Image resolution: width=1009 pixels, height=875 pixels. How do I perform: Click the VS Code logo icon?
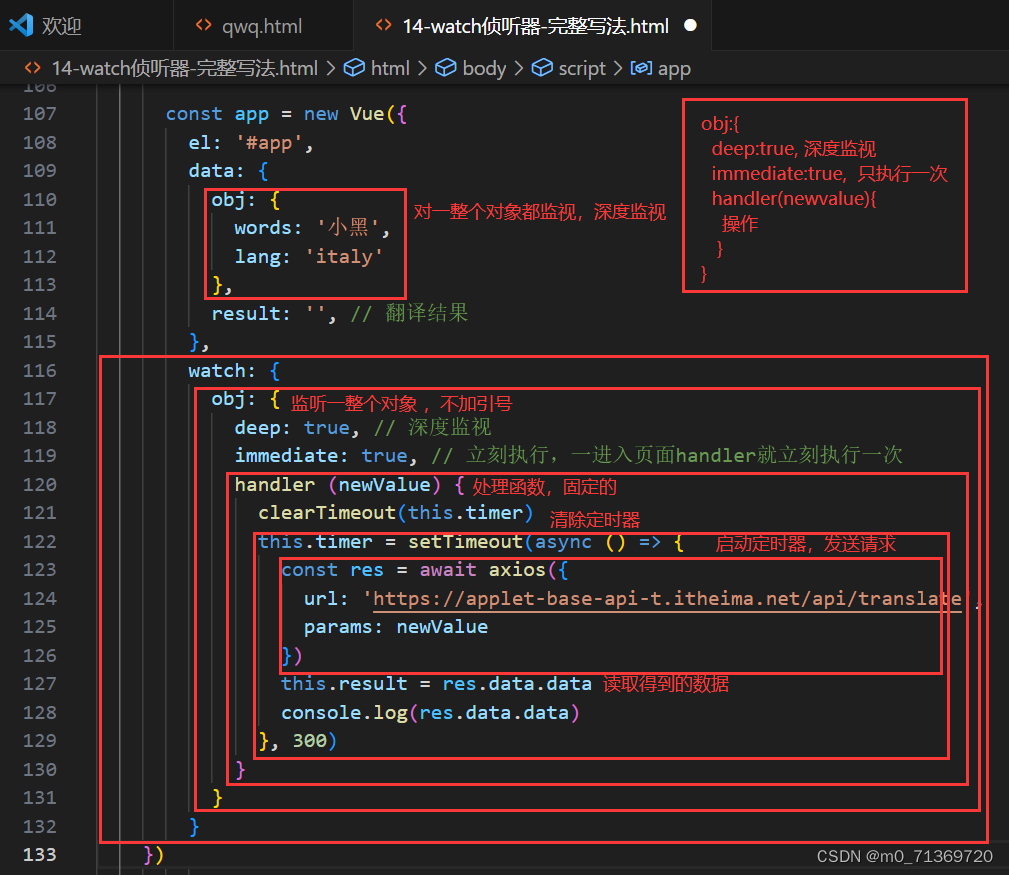tap(23, 25)
